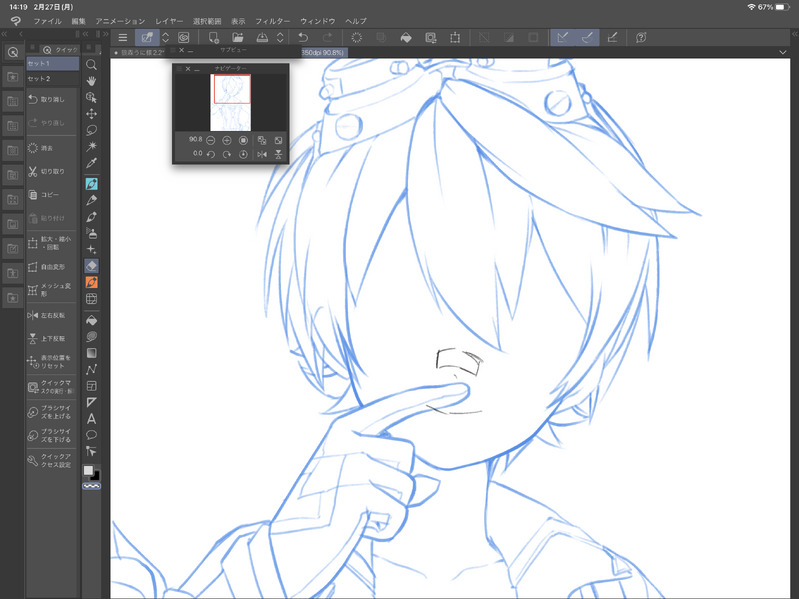
Task: Click the Scale/Rotate icon in command bar
Action: coord(455,38)
